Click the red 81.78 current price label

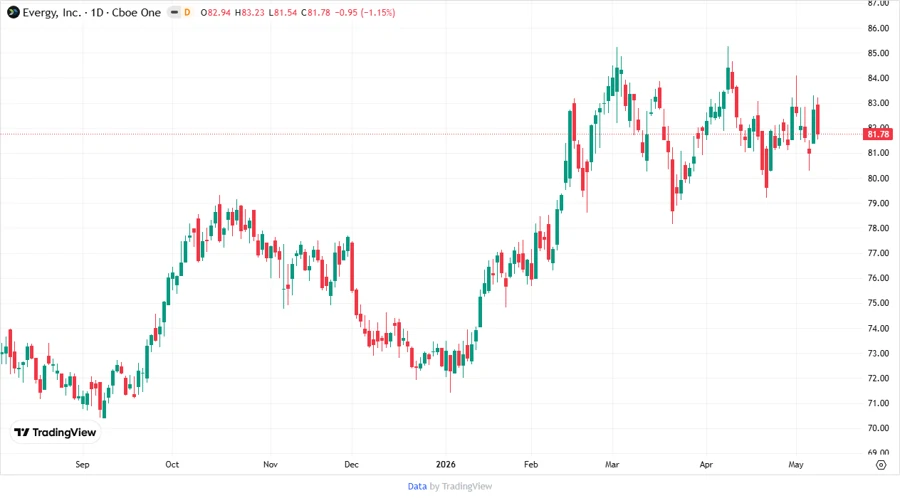pos(878,134)
